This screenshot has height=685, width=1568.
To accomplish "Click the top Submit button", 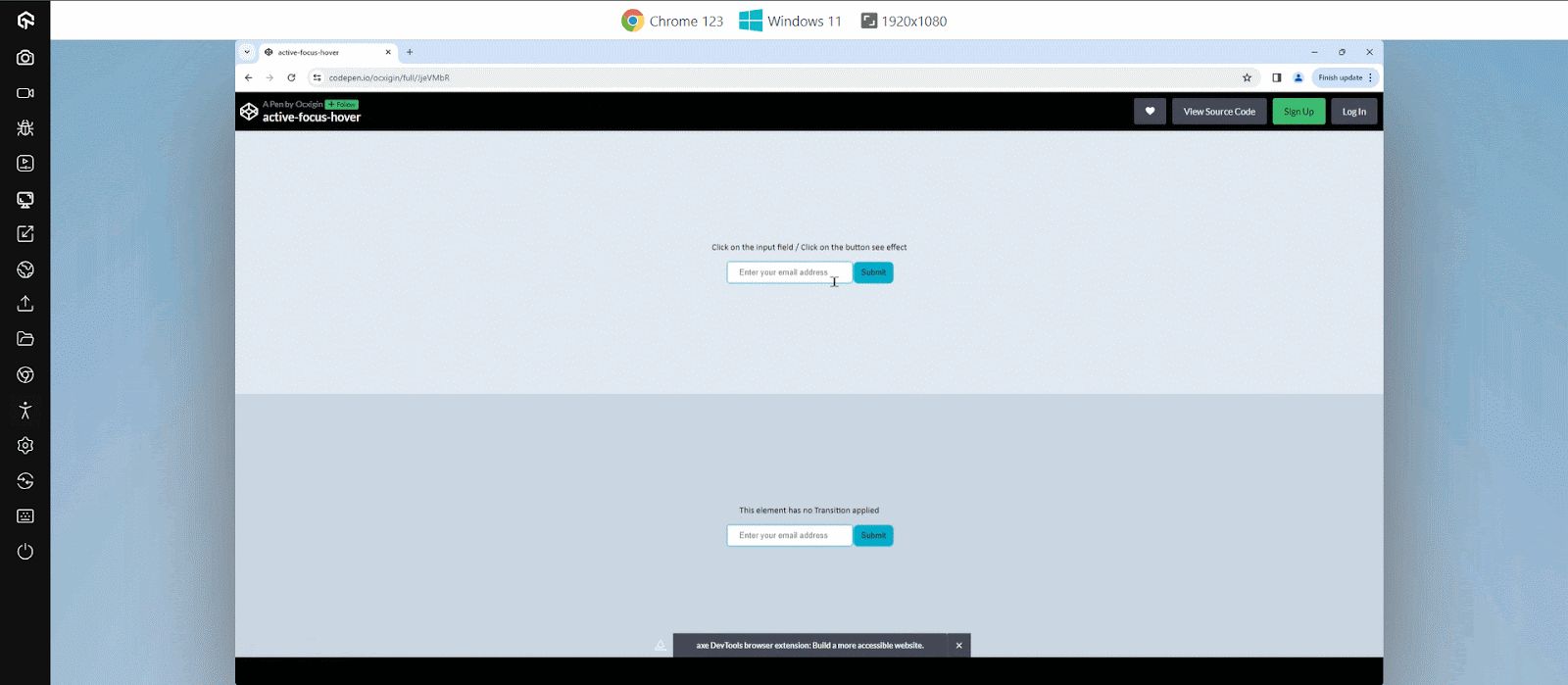I will pos(873,272).
